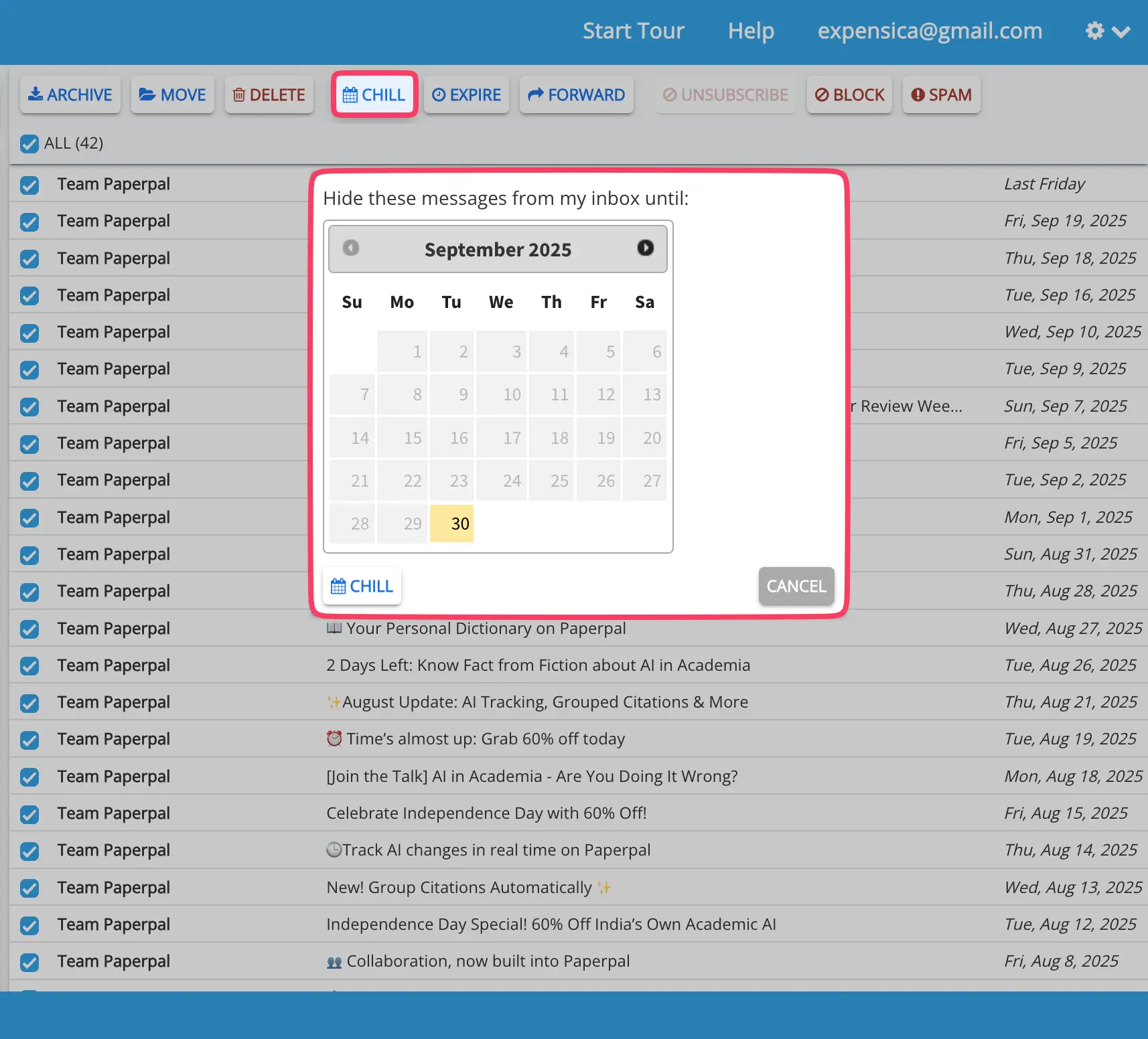
Task: Click the Expire clock icon
Action: tap(439, 95)
